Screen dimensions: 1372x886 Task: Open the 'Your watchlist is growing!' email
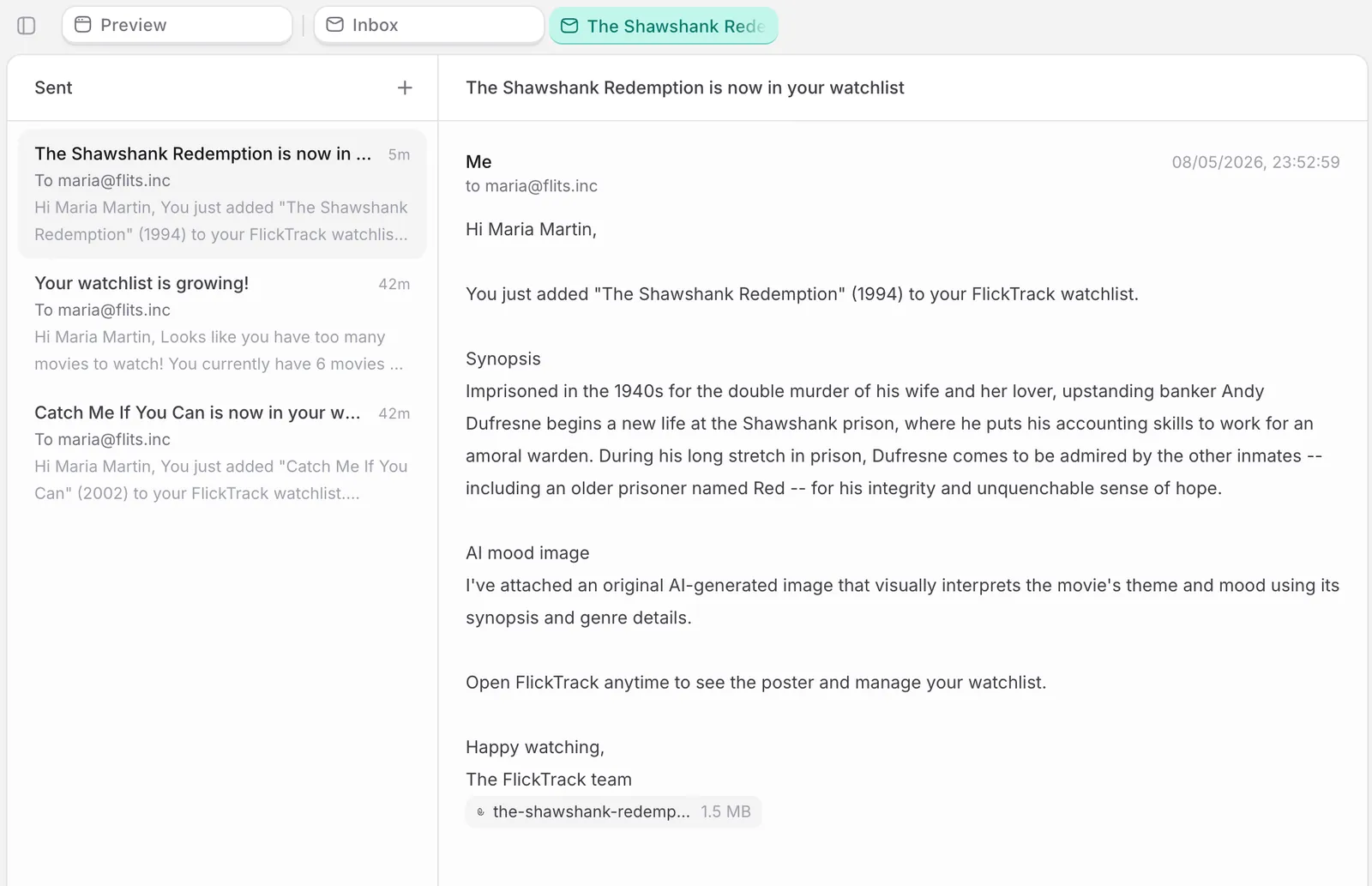point(222,323)
